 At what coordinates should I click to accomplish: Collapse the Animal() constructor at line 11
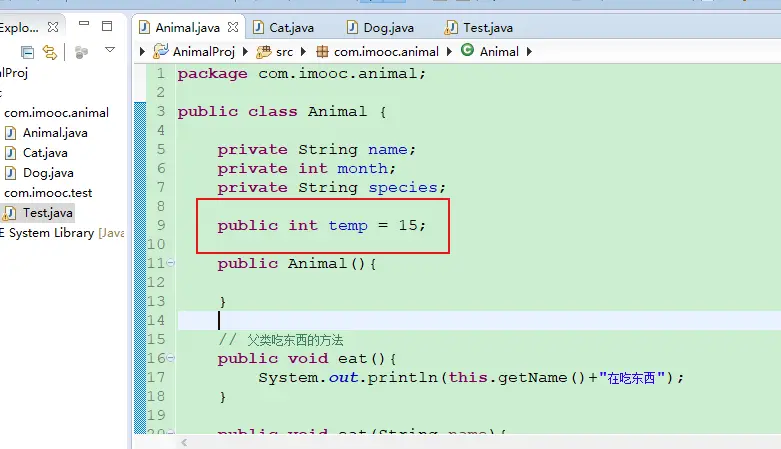click(x=170, y=263)
